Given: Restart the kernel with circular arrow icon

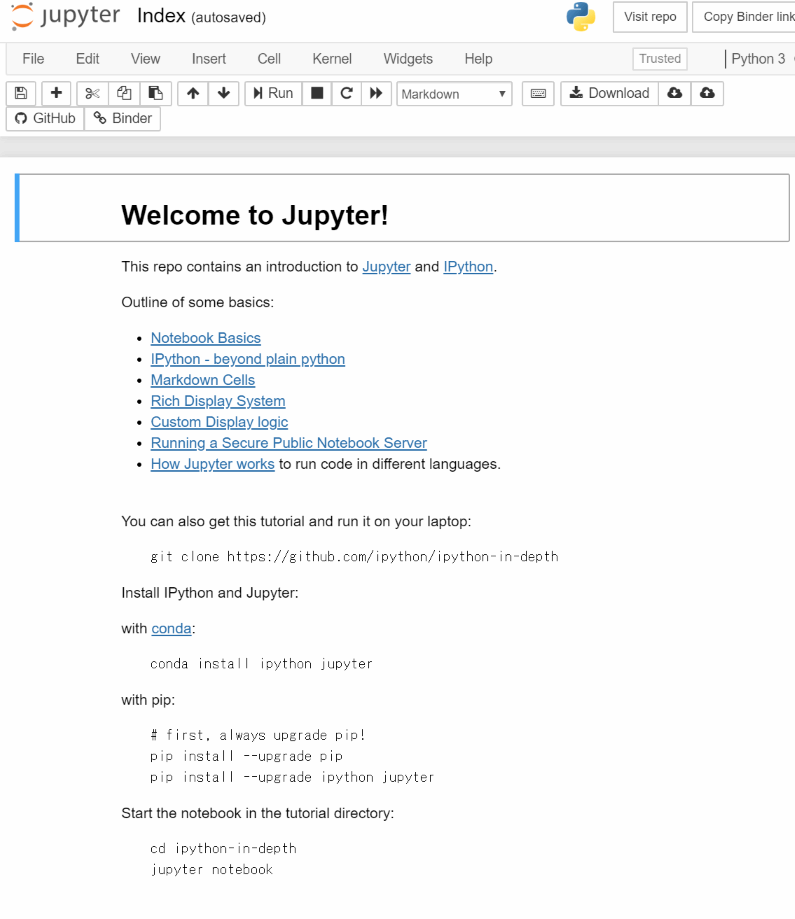Looking at the screenshot, I should (x=346, y=93).
